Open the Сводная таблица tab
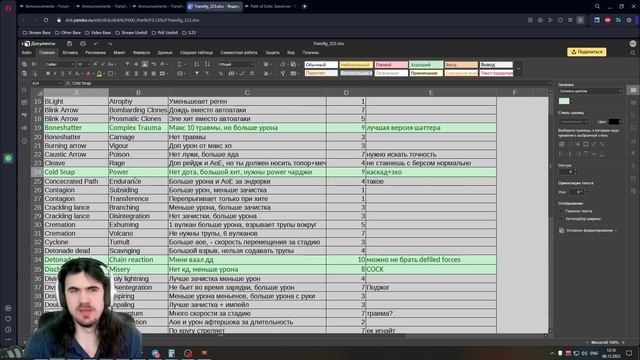The height and width of the screenshot is (360, 640). (x=196, y=53)
